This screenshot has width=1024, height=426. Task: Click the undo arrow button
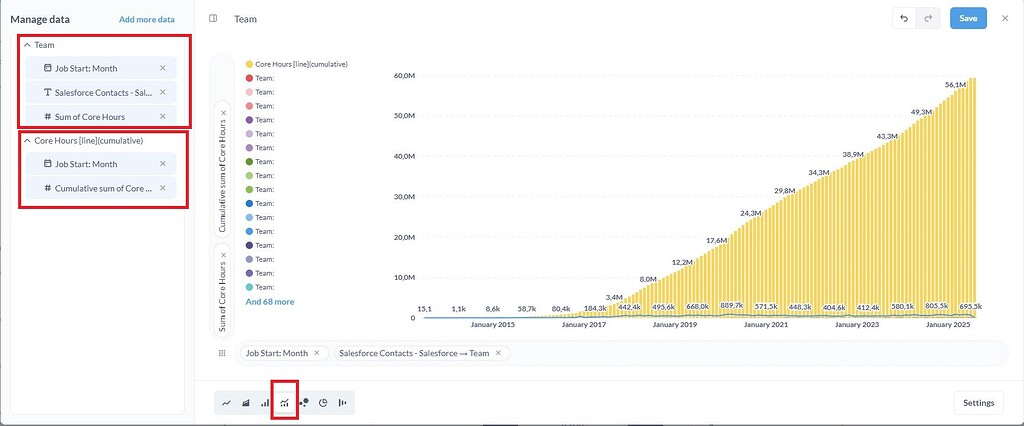pyautogui.click(x=904, y=19)
